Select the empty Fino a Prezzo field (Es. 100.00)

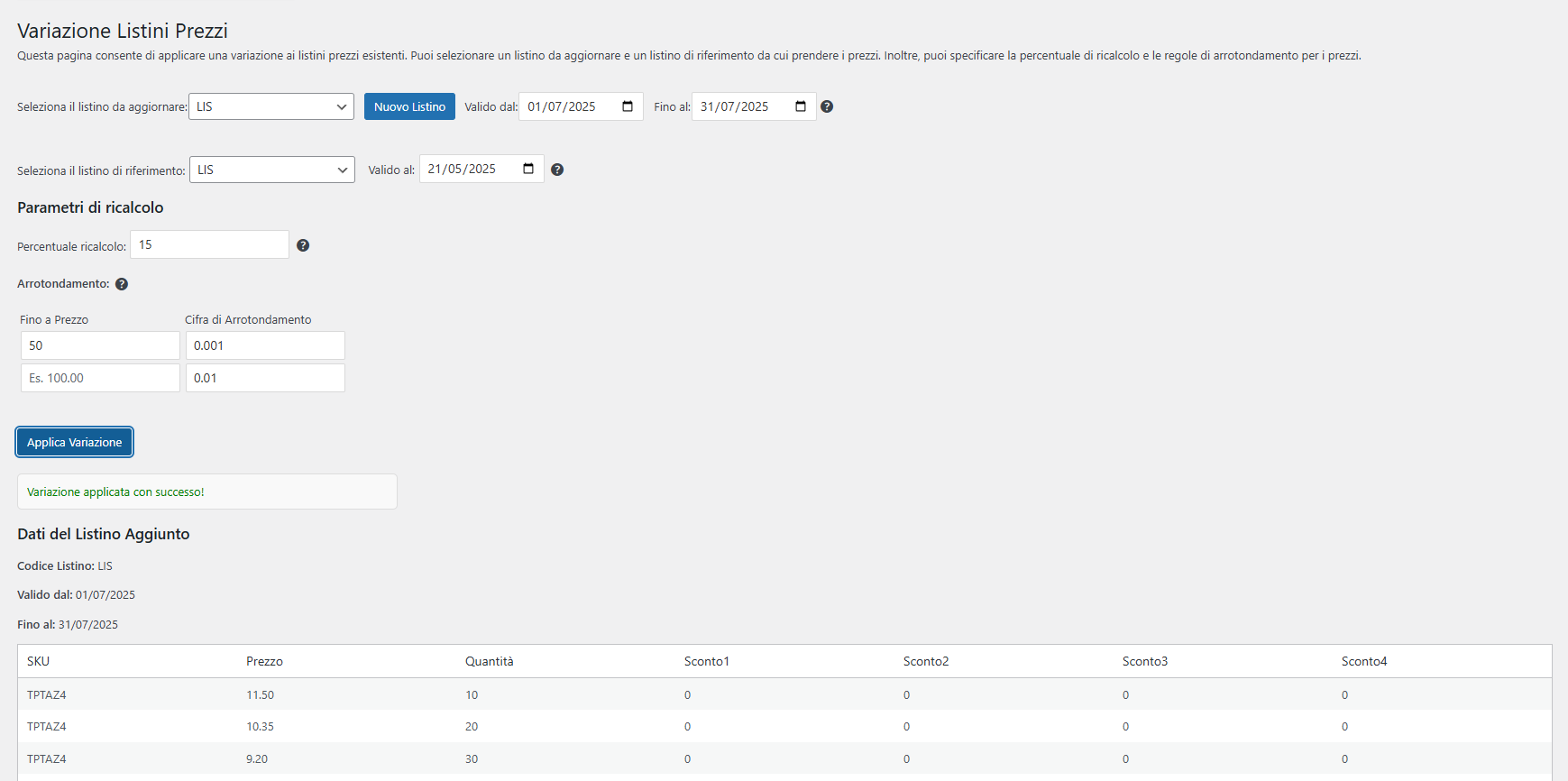(100, 378)
